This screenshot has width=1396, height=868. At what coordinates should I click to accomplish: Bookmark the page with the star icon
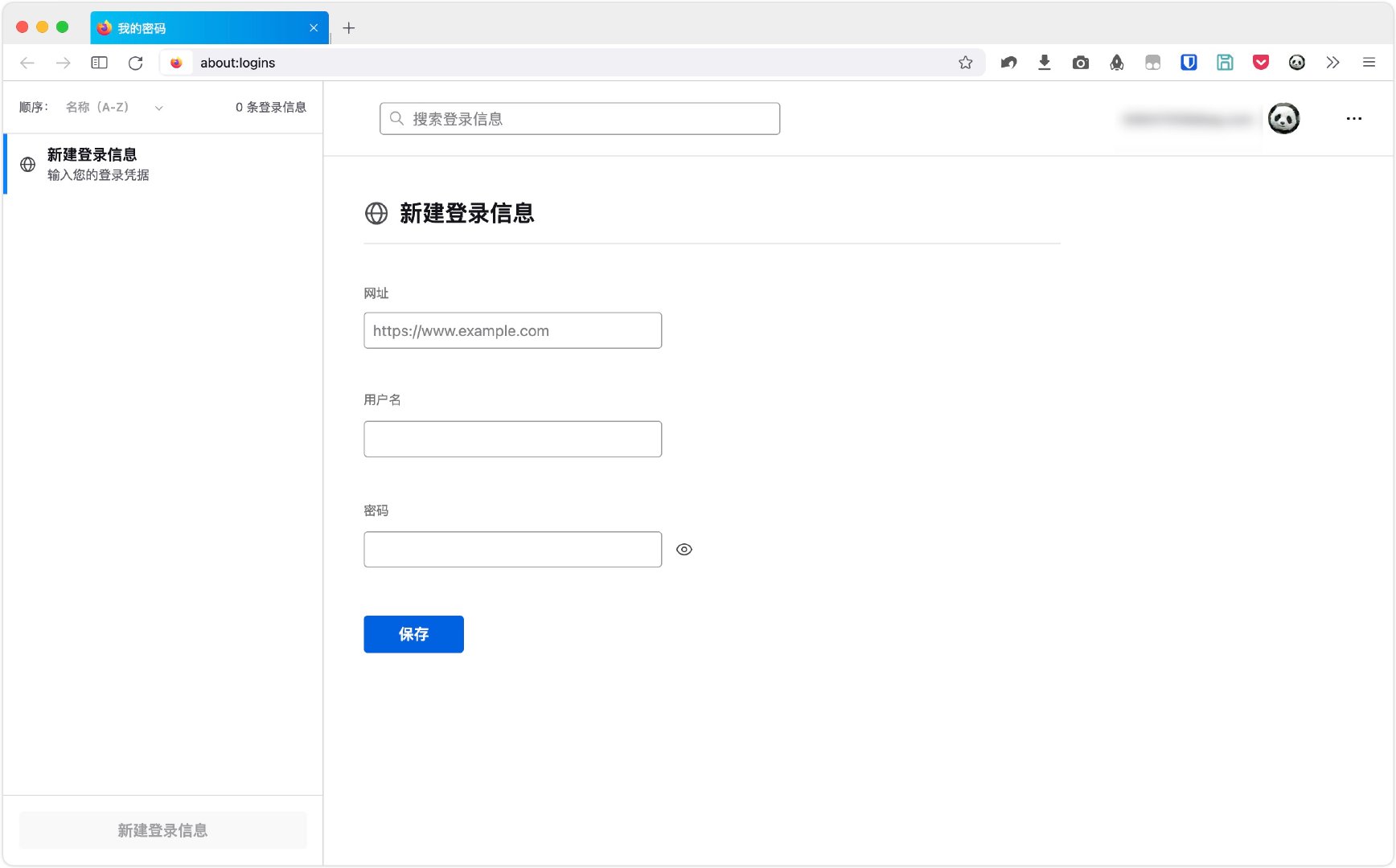click(x=966, y=63)
